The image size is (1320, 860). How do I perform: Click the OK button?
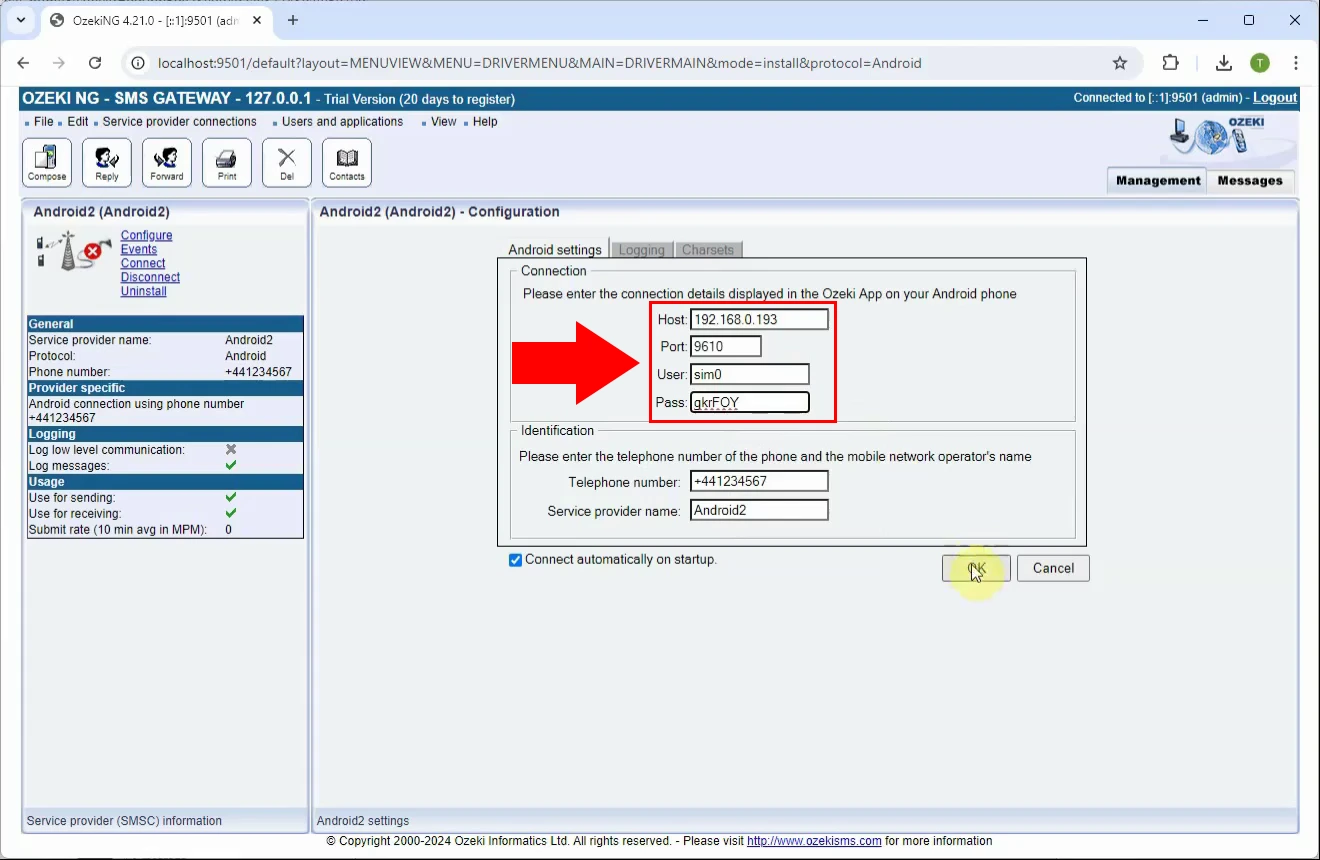[976, 568]
